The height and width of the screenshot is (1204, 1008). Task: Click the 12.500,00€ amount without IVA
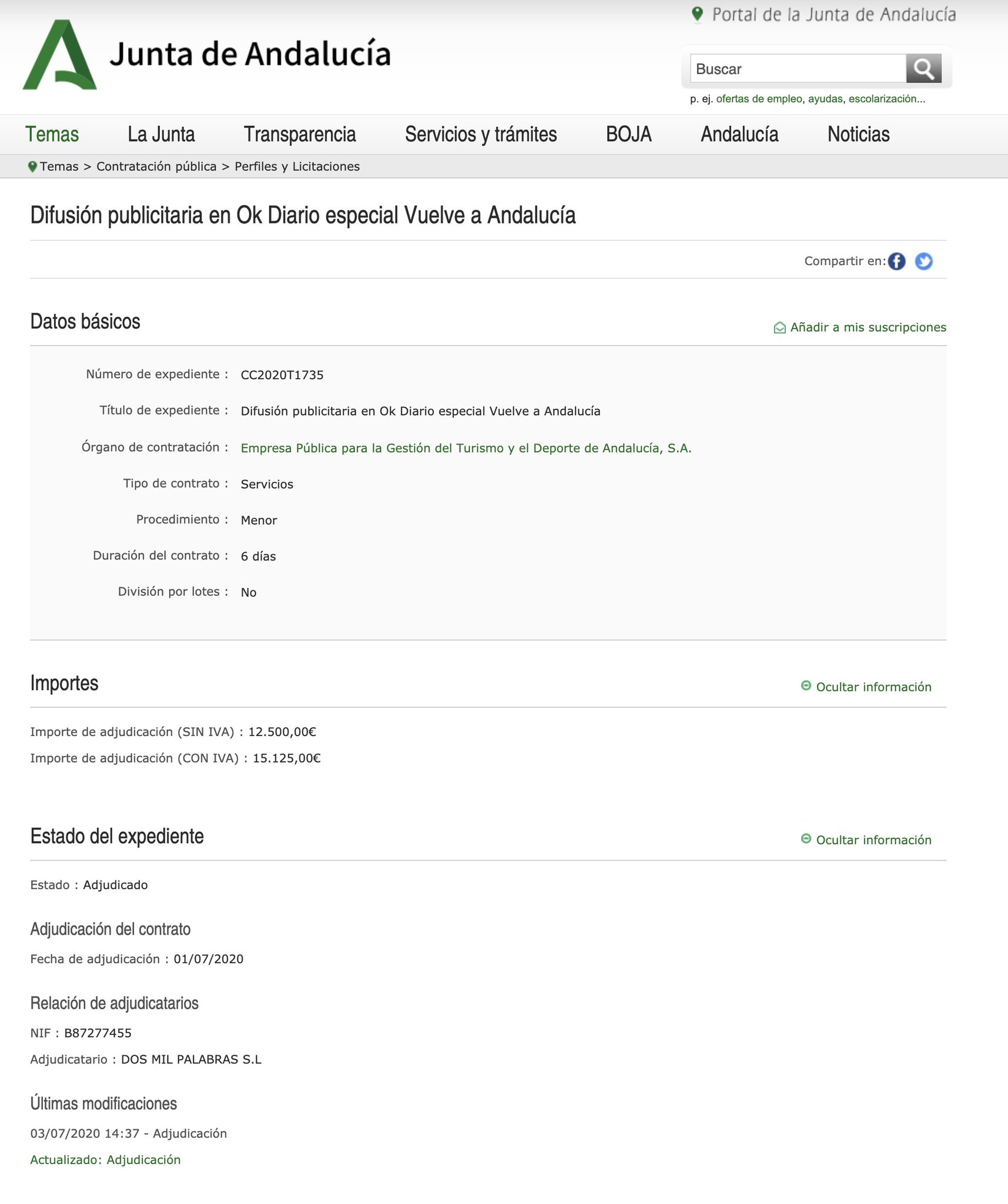282,732
